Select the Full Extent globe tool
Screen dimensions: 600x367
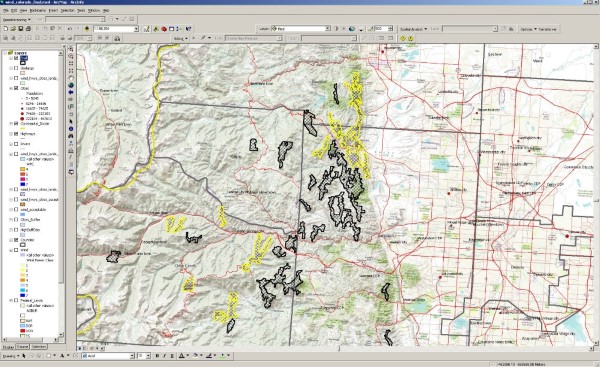(x=71, y=85)
